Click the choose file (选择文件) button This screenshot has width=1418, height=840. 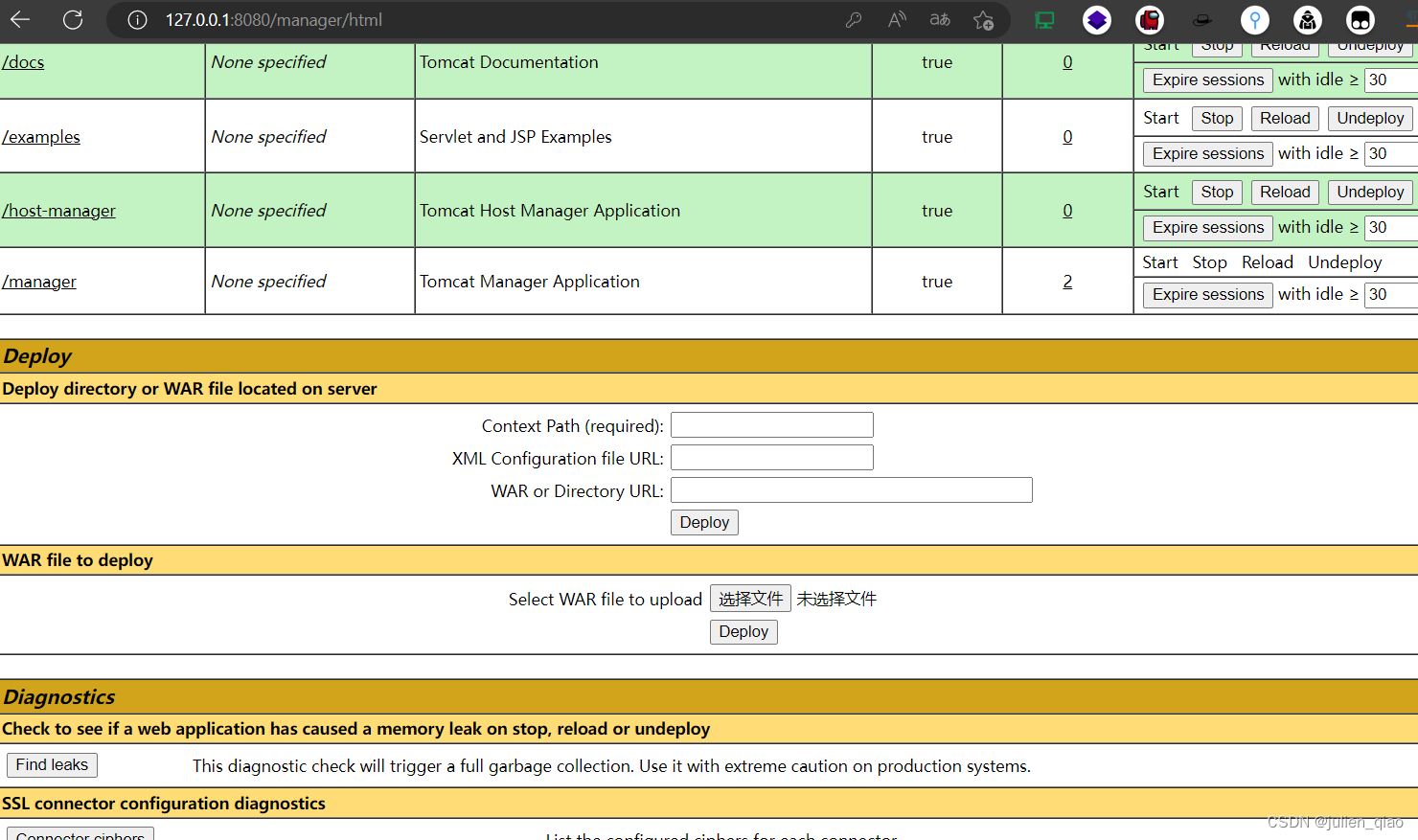[x=750, y=599]
